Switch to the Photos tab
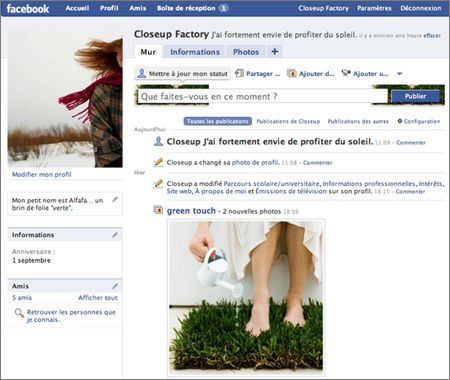The height and width of the screenshot is (380, 450). click(x=246, y=52)
